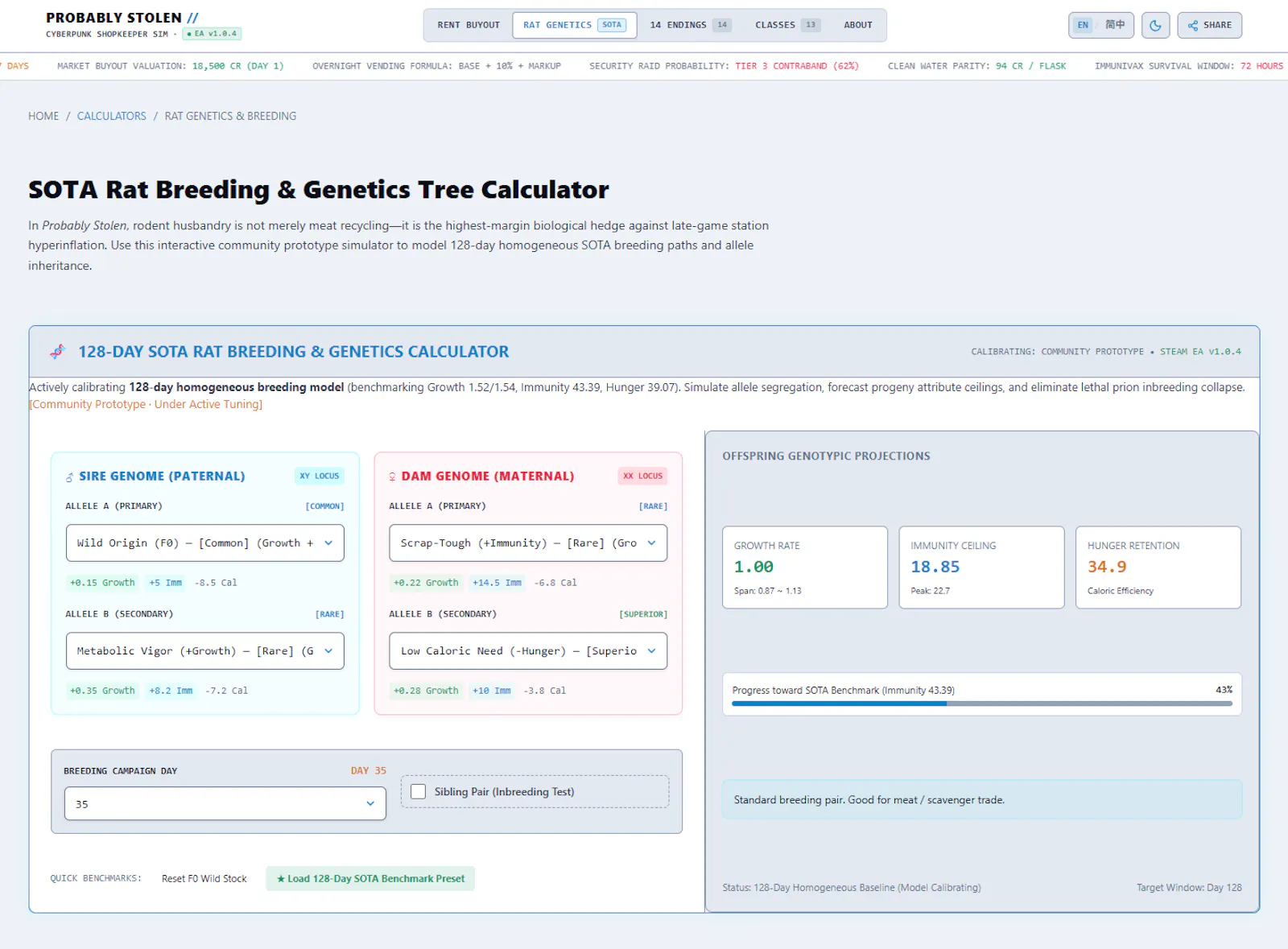Click the [COMMON] rarity label

pos(324,506)
